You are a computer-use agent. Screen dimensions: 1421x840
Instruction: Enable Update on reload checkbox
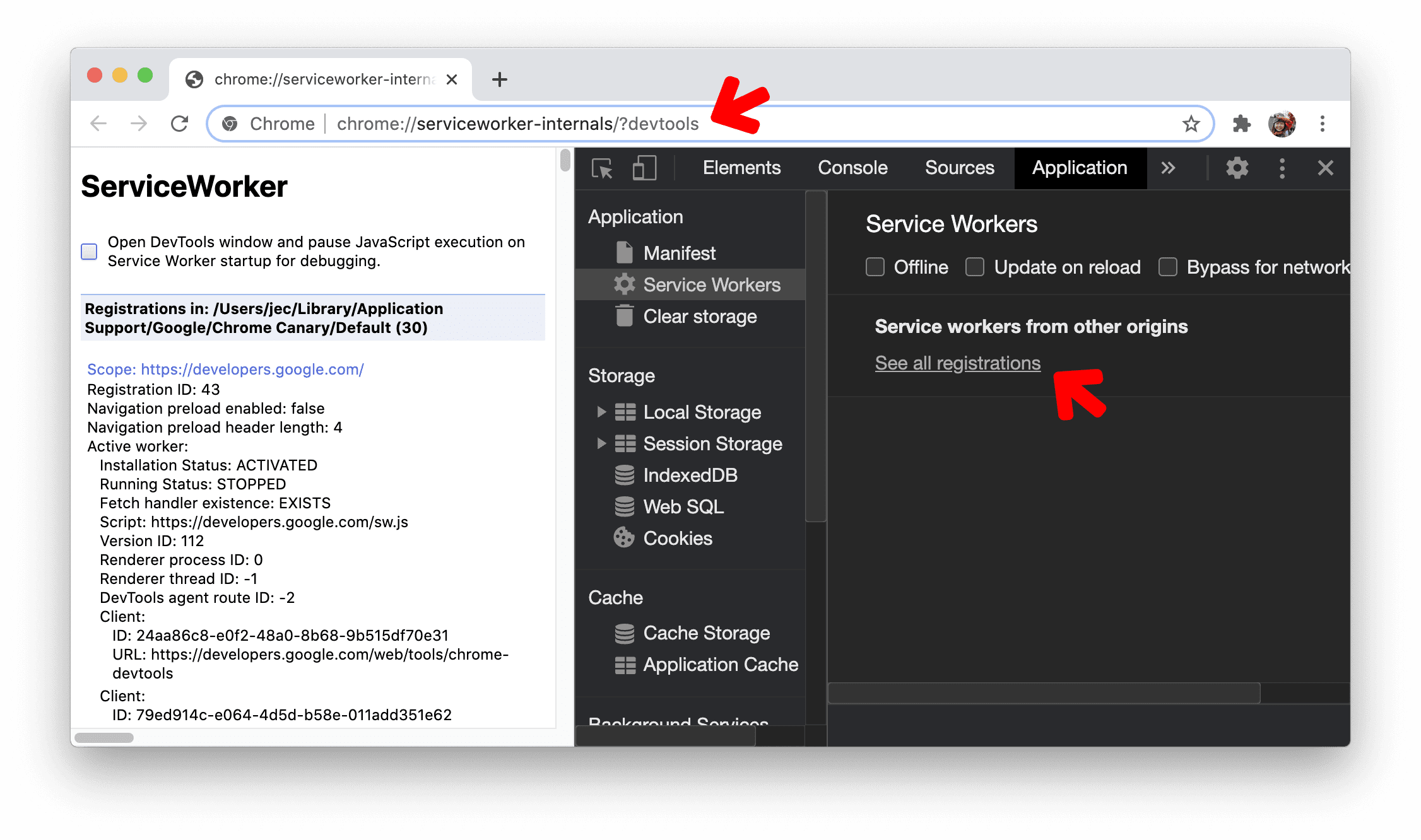975,267
